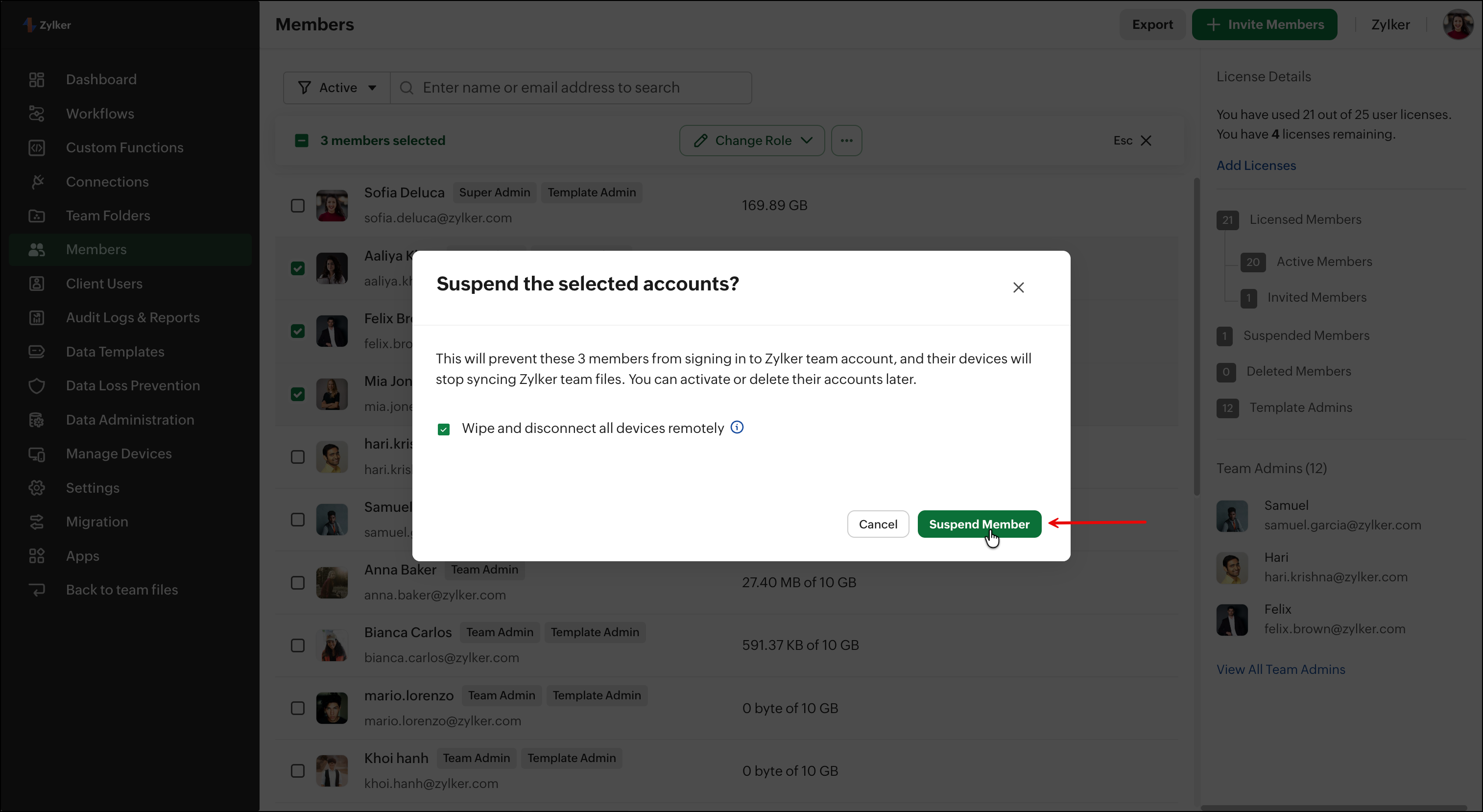The width and height of the screenshot is (1483, 812).
Task: Dismiss selection bar with the Esc X
Action: [1146, 141]
